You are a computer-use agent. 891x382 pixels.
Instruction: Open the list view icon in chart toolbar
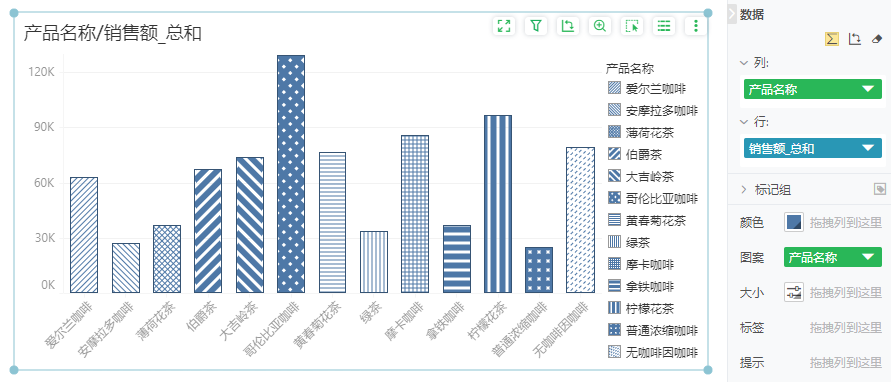pyautogui.click(x=664, y=26)
